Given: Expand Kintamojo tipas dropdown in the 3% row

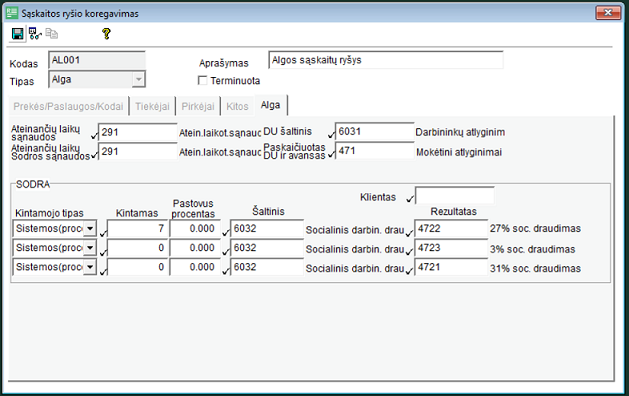Looking at the screenshot, I should tap(90, 248).
